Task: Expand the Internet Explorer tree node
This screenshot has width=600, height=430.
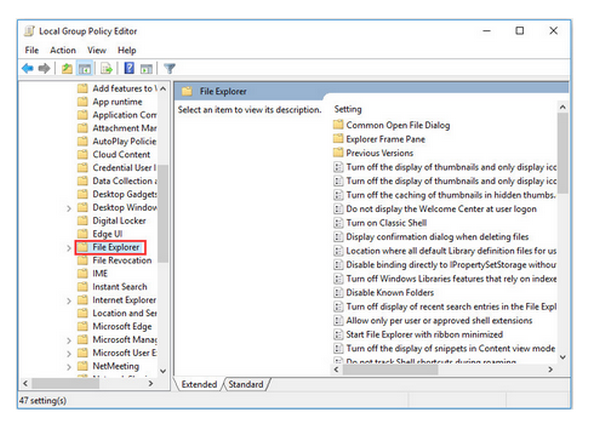Action: click(68, 300)
